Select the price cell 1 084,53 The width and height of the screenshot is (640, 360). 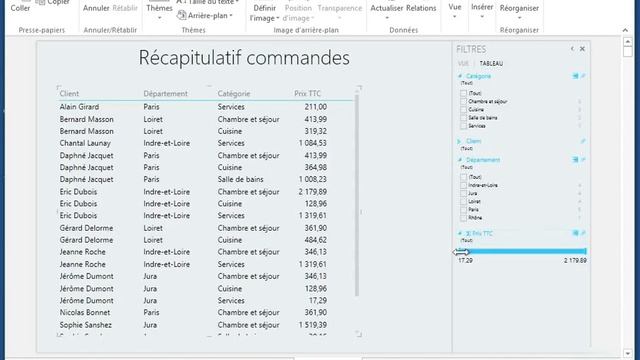(312, 143)
